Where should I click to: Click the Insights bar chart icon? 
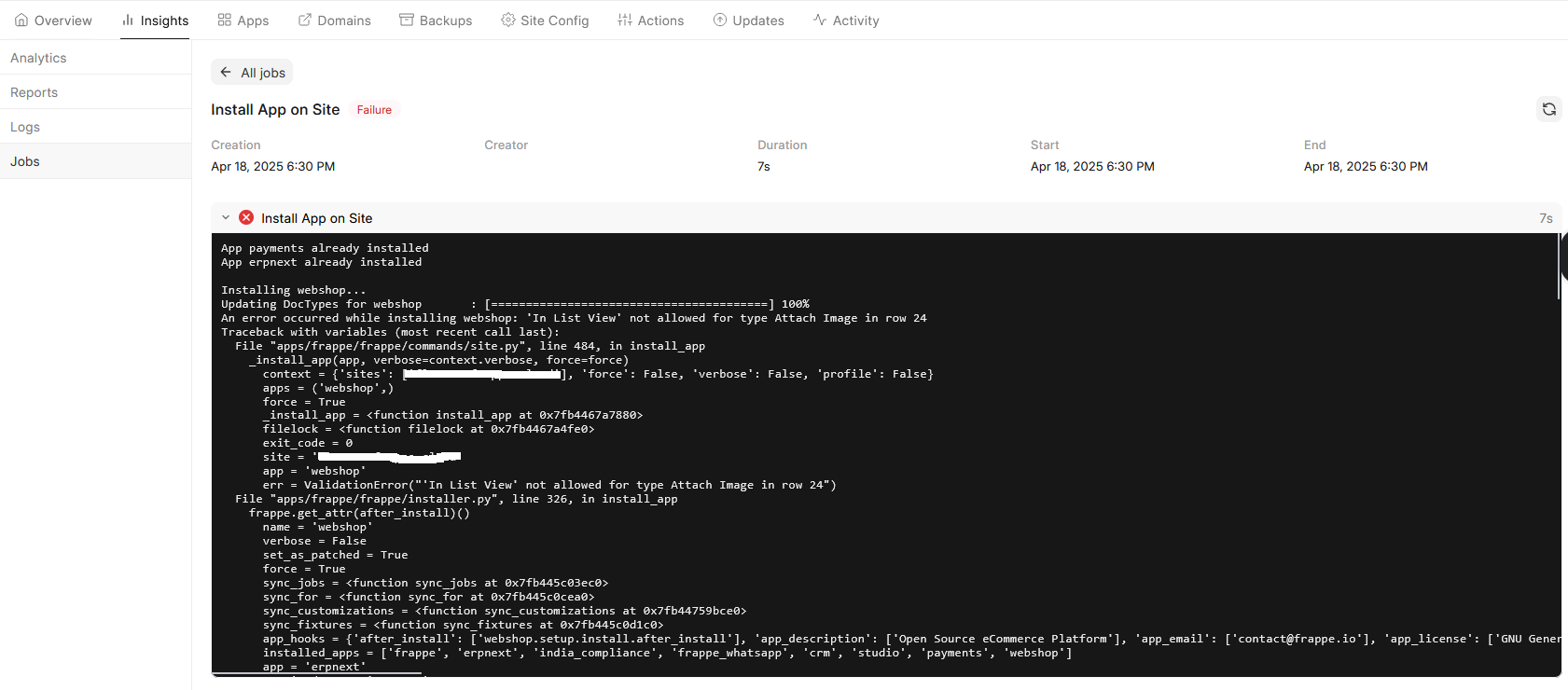click(128, 20)
